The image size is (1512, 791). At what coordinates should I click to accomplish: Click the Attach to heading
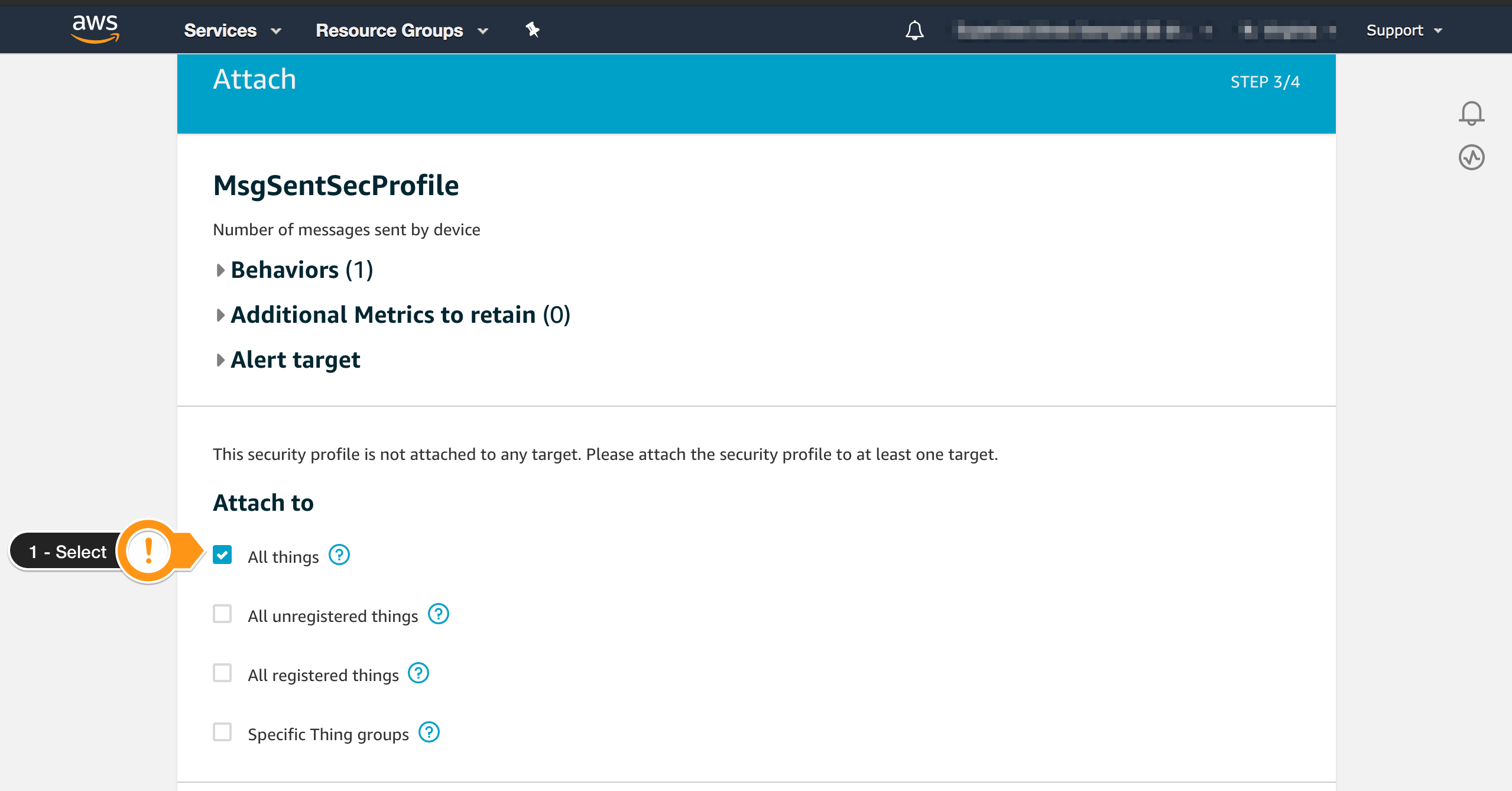pyautogui.click(x=263, y=503)
